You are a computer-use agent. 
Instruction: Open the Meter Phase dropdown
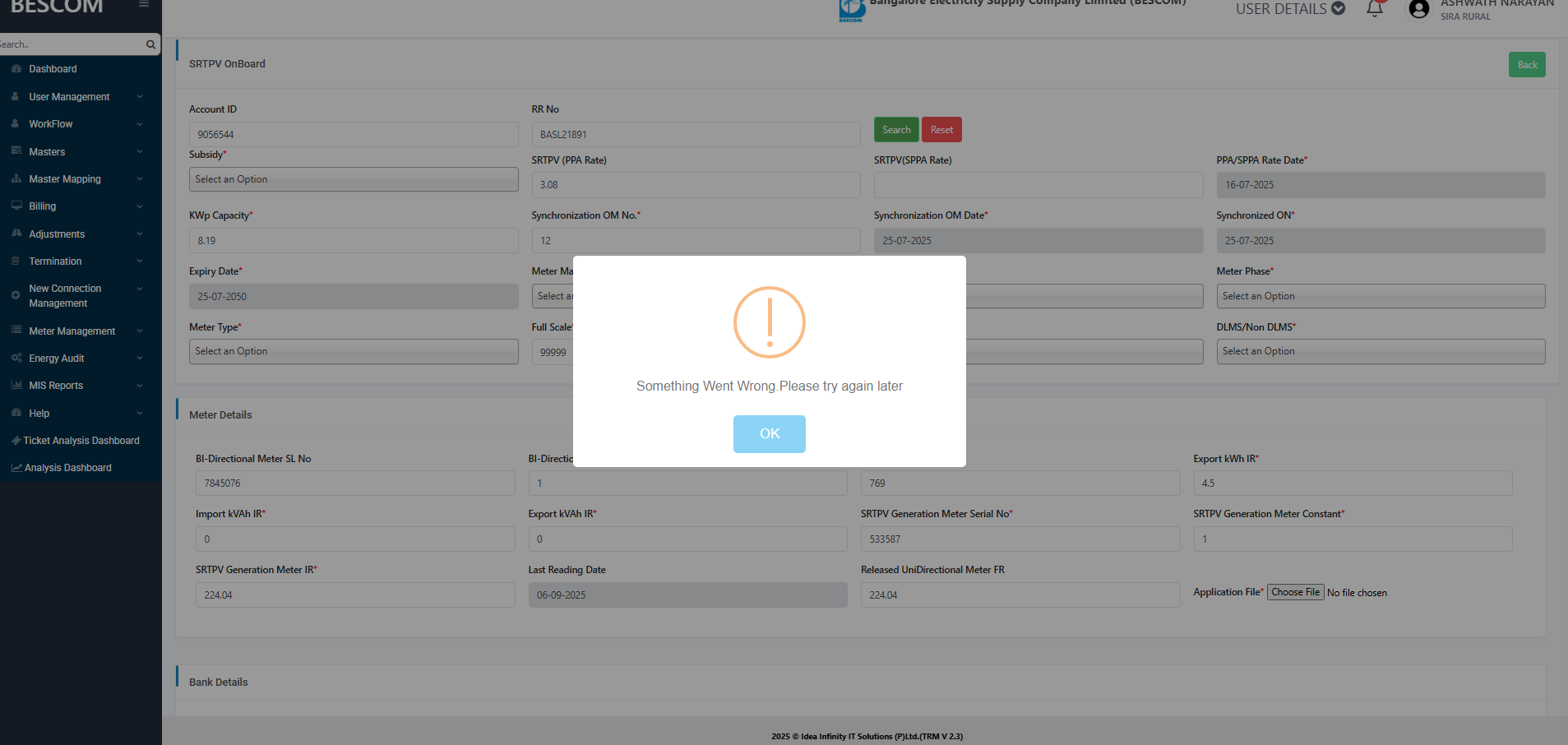tap(1381, 296)
